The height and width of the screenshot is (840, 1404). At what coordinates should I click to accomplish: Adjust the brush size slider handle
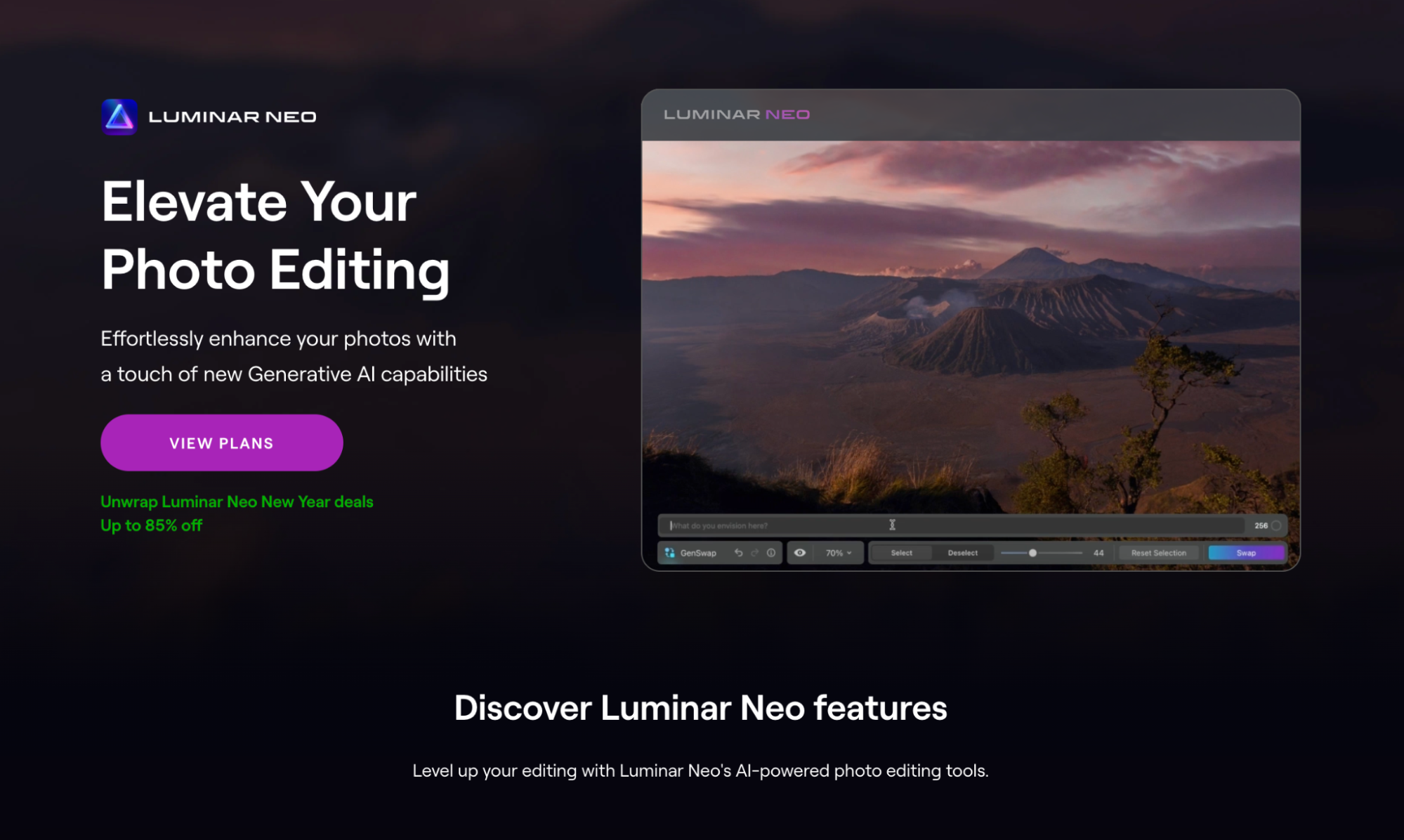point(1032,553)
